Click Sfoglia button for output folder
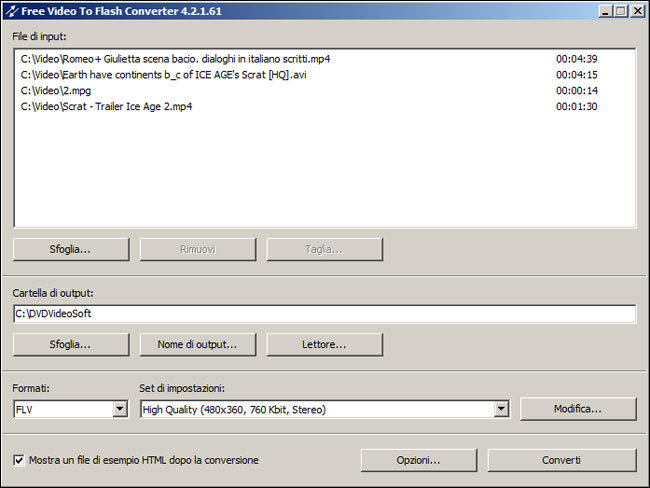This screenshot has height=488, width=650. (71, 344)
